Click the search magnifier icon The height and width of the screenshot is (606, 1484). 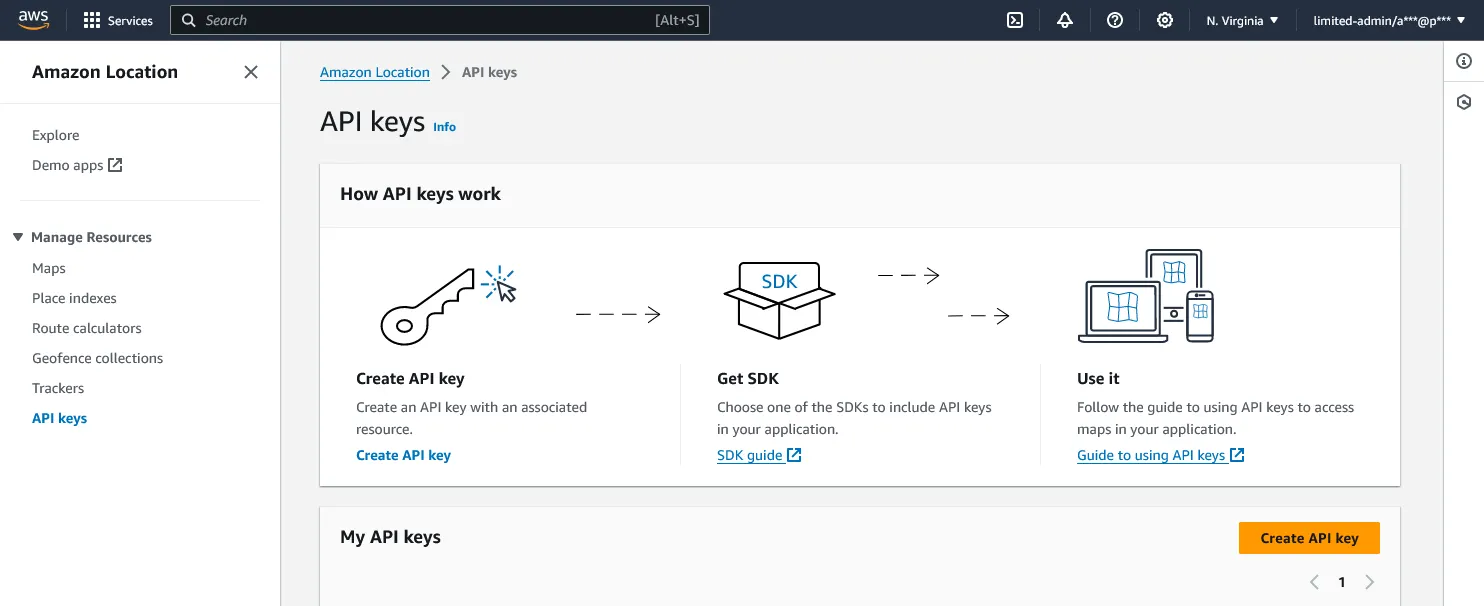click(189, 20)
